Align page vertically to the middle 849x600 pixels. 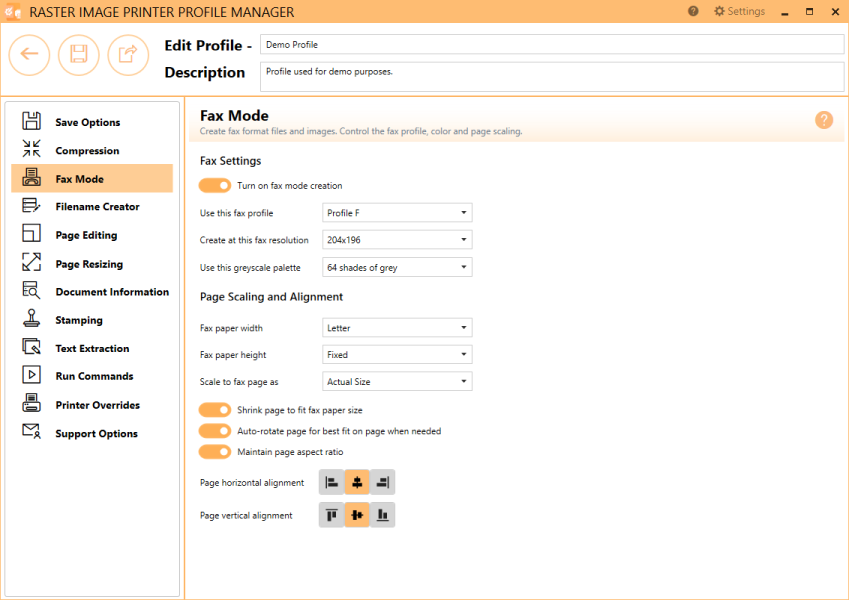click(x=357, y=515)
